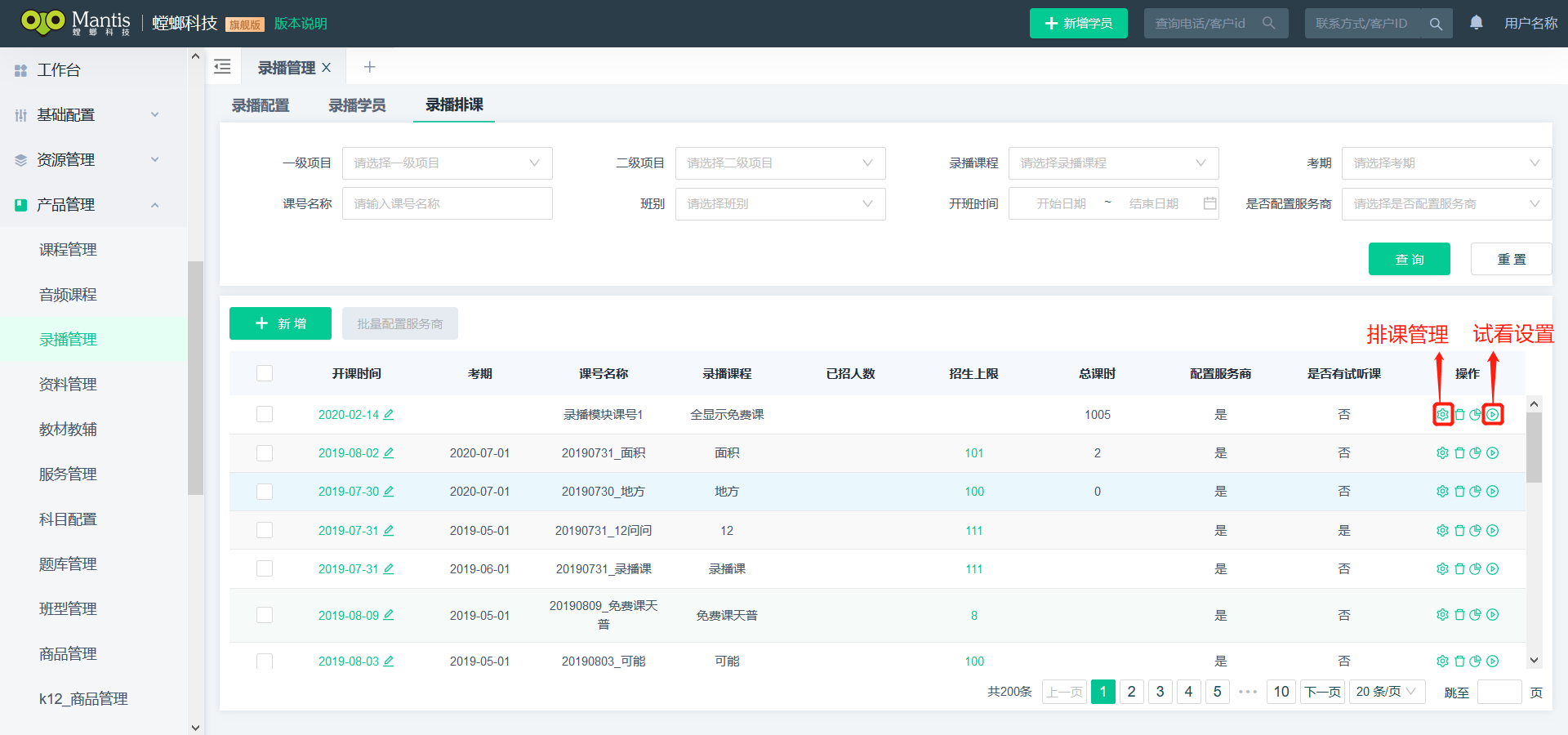Click the 重置 button
1568x735 pixels.
pyautogui.click(x=1512, y=259)
